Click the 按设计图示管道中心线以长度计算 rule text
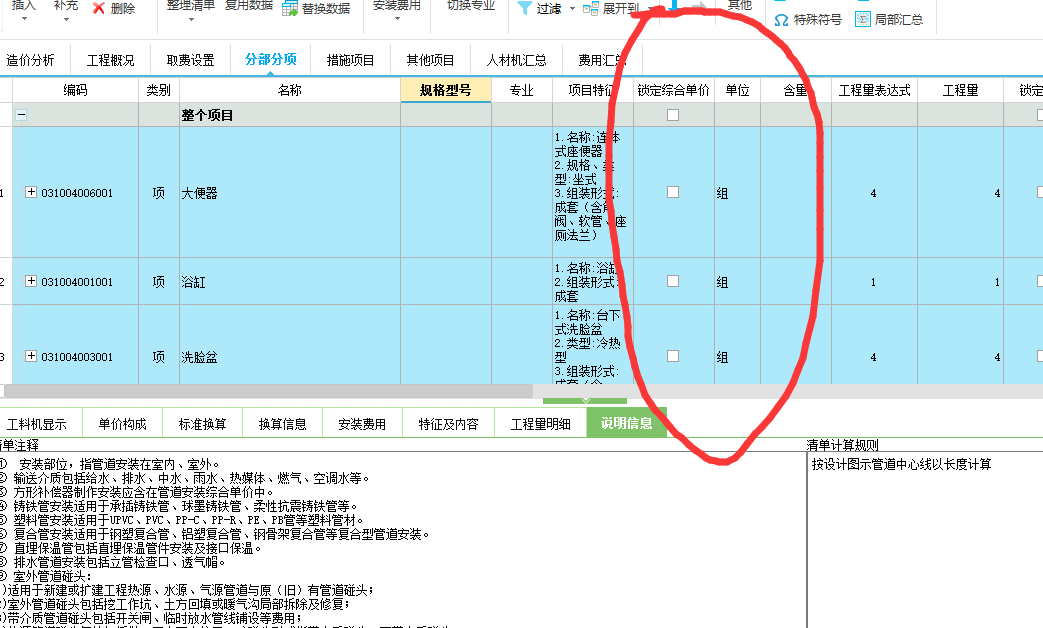This screenshot has height=628, width=1043. pyautogui.click(x=901, y=464)
